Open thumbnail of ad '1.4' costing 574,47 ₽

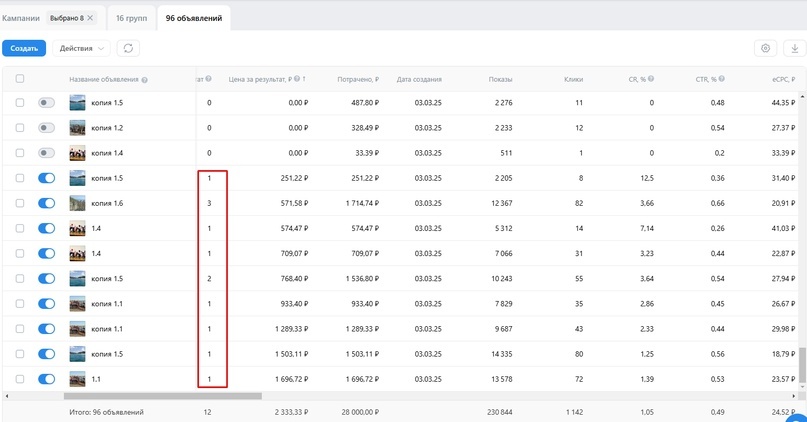tap(77, 228)
